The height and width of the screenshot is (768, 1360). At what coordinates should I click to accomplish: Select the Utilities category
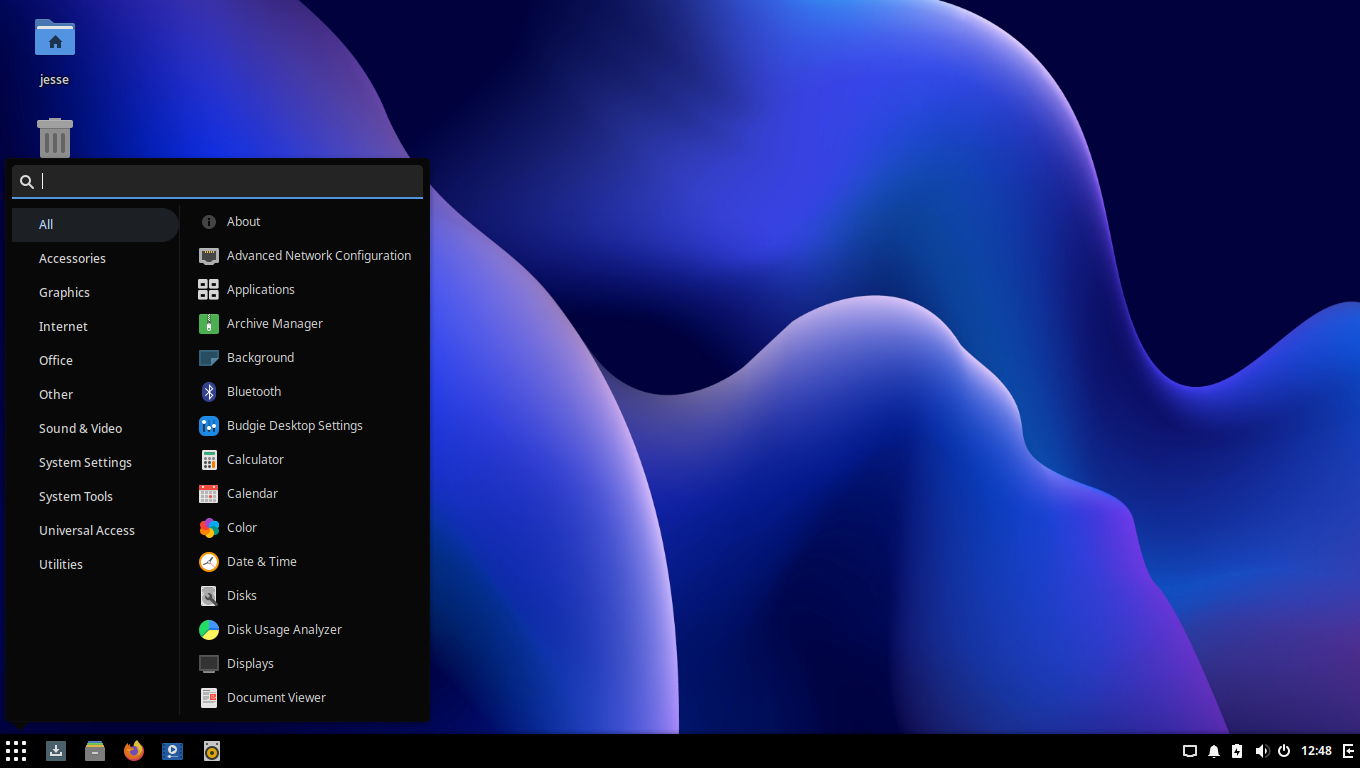click(x=95, y=565)
